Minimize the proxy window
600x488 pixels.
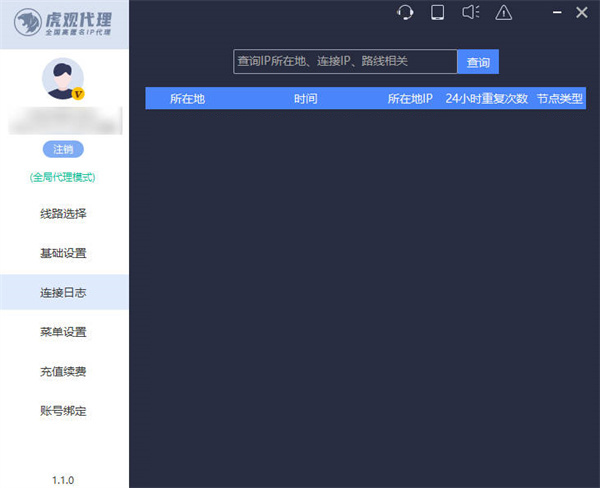coord(557,13)
